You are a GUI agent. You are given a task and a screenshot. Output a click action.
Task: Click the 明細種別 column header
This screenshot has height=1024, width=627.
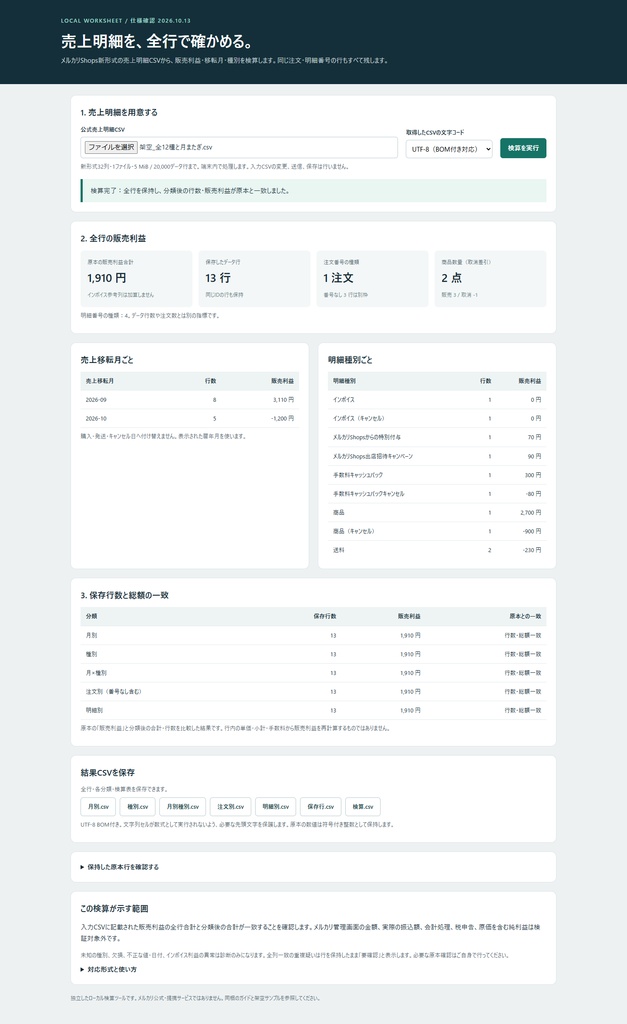click(x=344, y=381)
